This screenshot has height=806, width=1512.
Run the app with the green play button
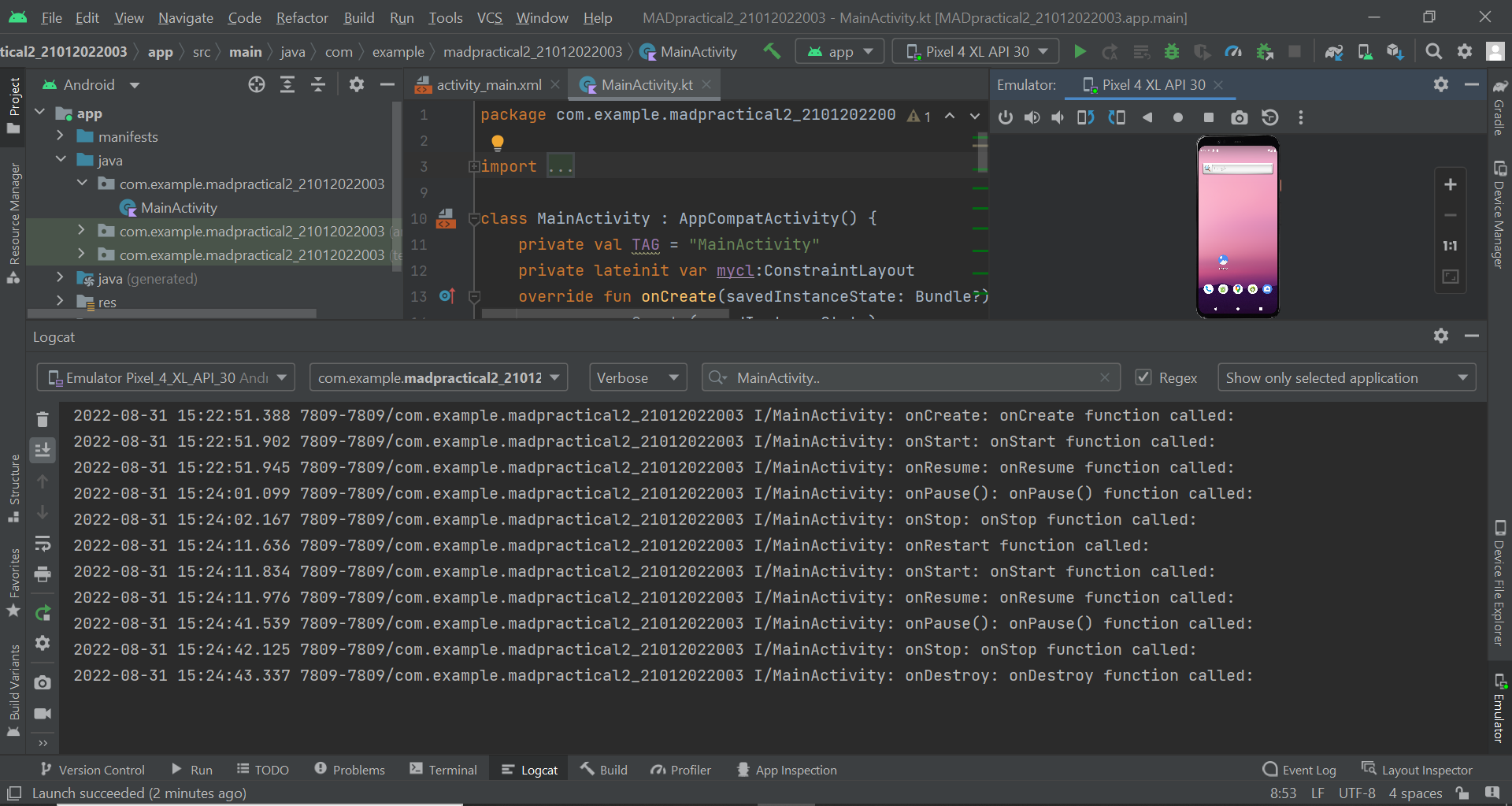(x=1080, y=52)
